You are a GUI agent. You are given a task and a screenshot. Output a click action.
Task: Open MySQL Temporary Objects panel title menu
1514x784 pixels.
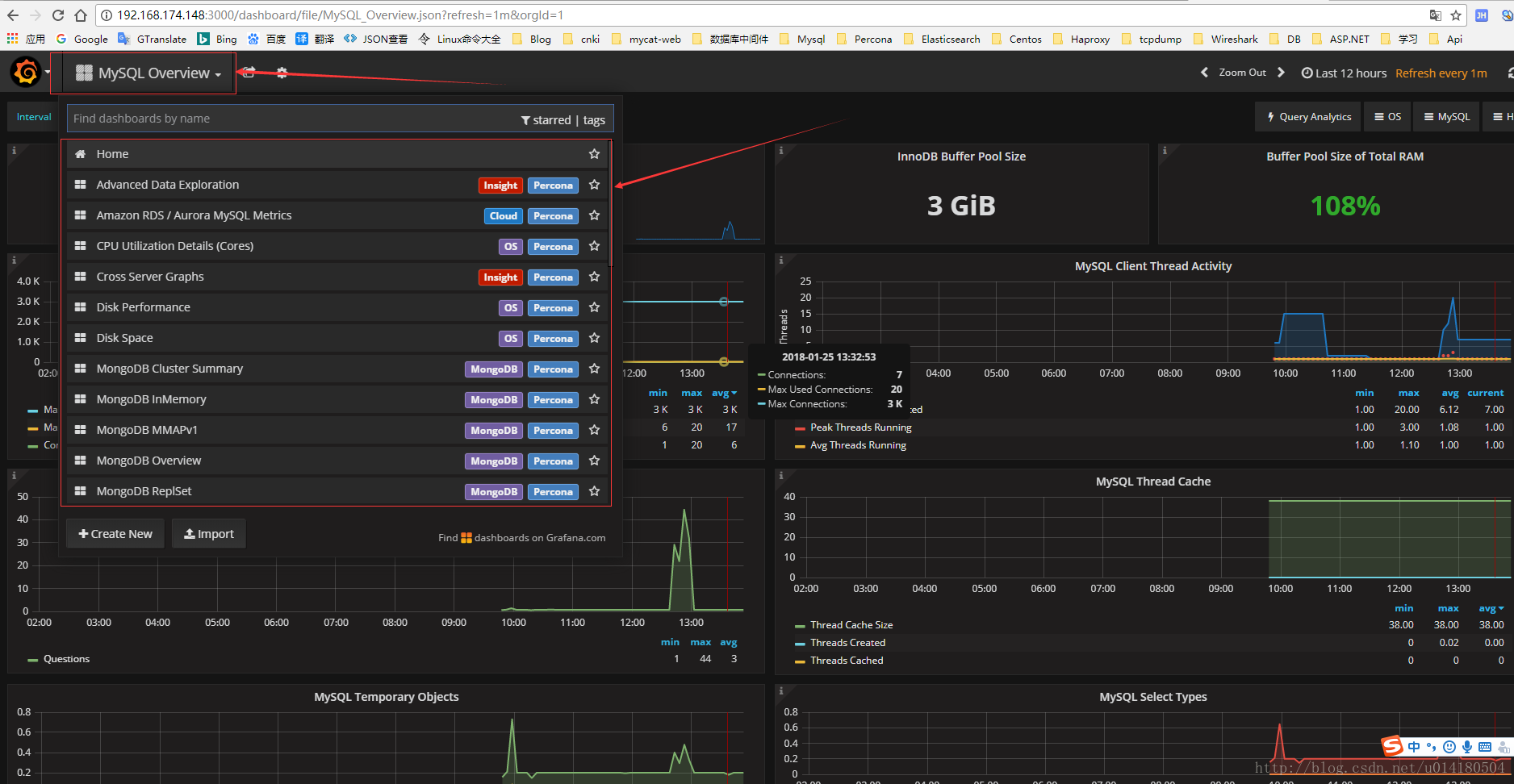(x=387, y=697)
